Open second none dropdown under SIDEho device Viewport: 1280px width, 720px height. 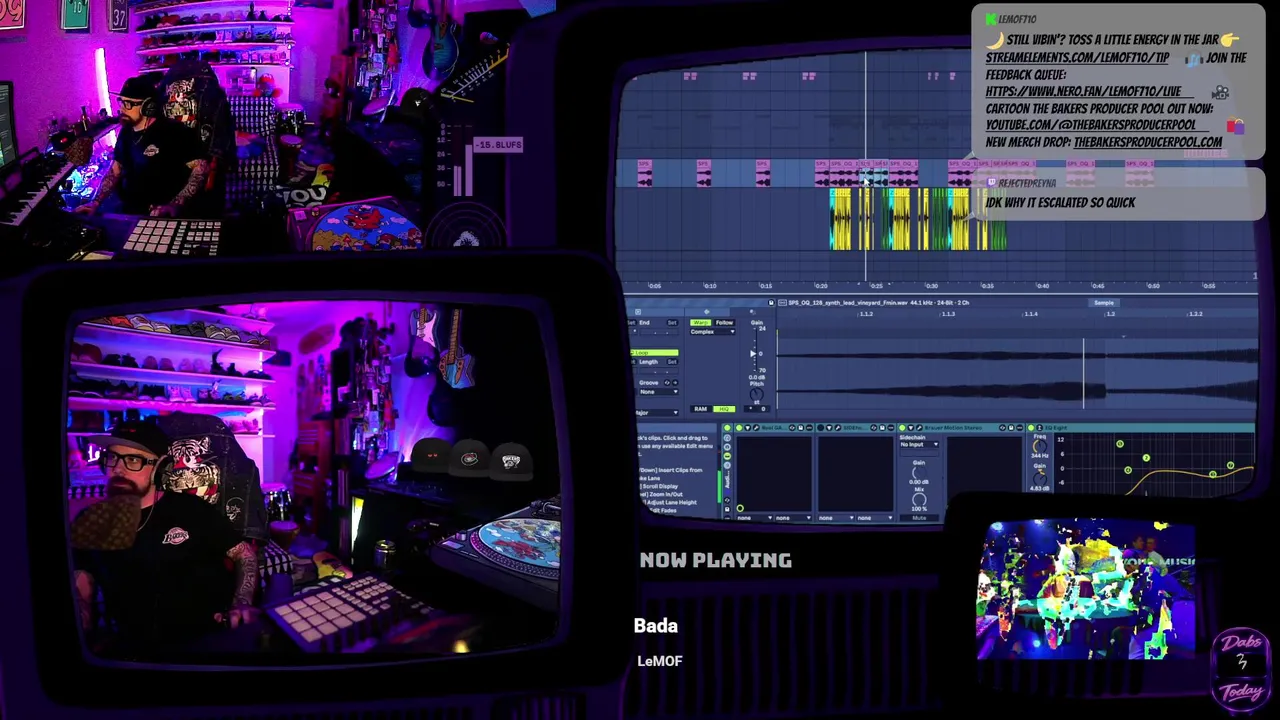[877, 517]
